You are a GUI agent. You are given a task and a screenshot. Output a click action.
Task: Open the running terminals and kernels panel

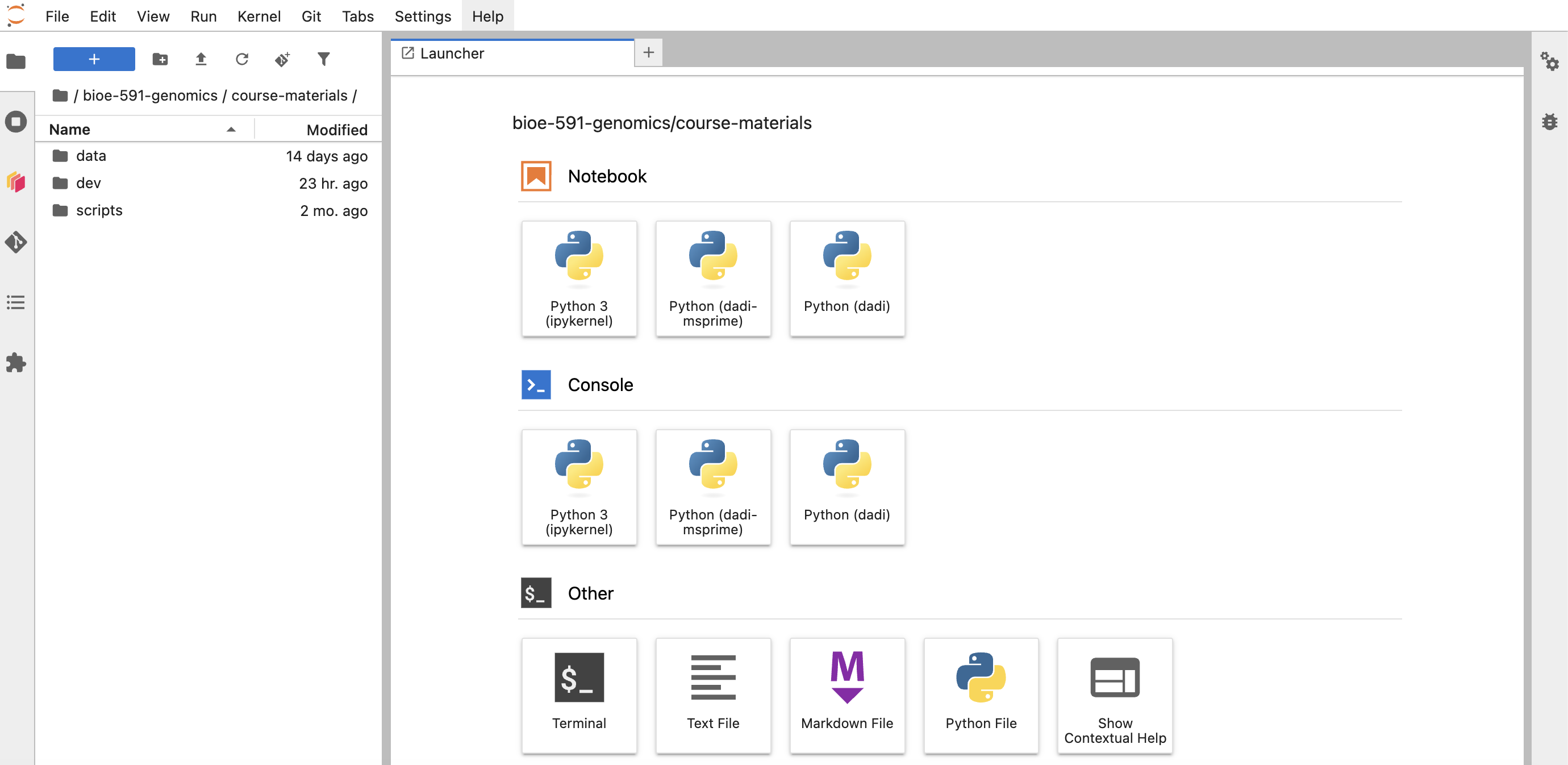[x=16, y=122]
